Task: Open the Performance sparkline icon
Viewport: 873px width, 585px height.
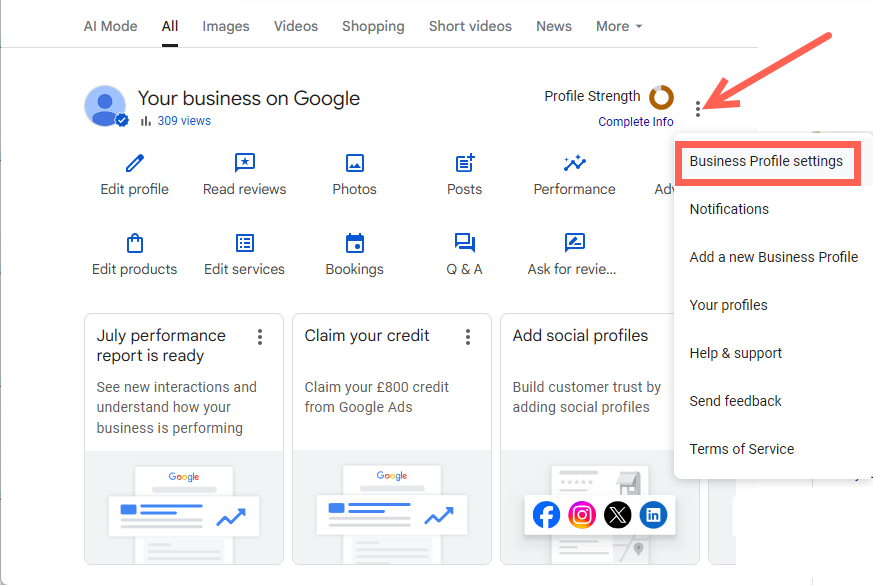Action: click(x=574, y=163)
